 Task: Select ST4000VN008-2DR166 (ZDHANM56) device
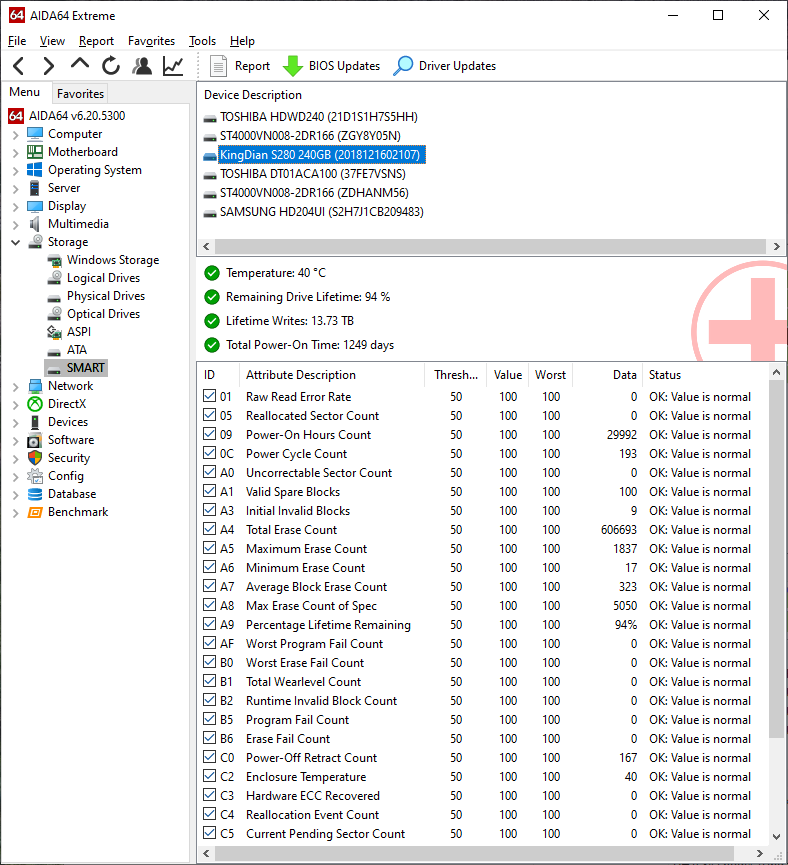point(314,193)
